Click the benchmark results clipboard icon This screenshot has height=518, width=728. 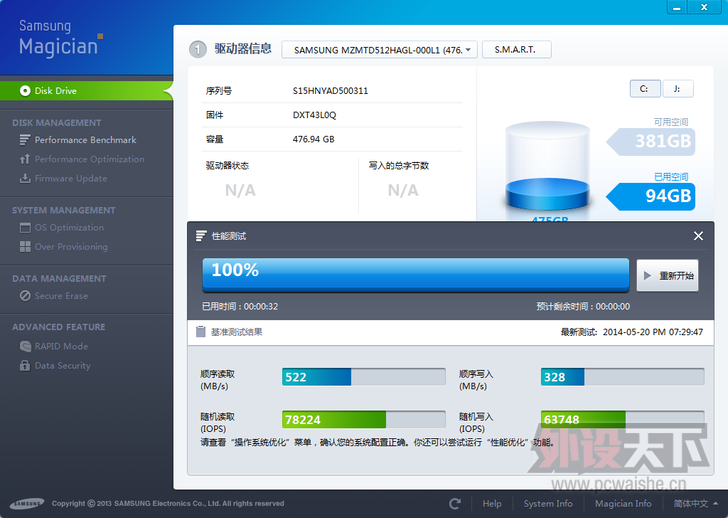201,331
